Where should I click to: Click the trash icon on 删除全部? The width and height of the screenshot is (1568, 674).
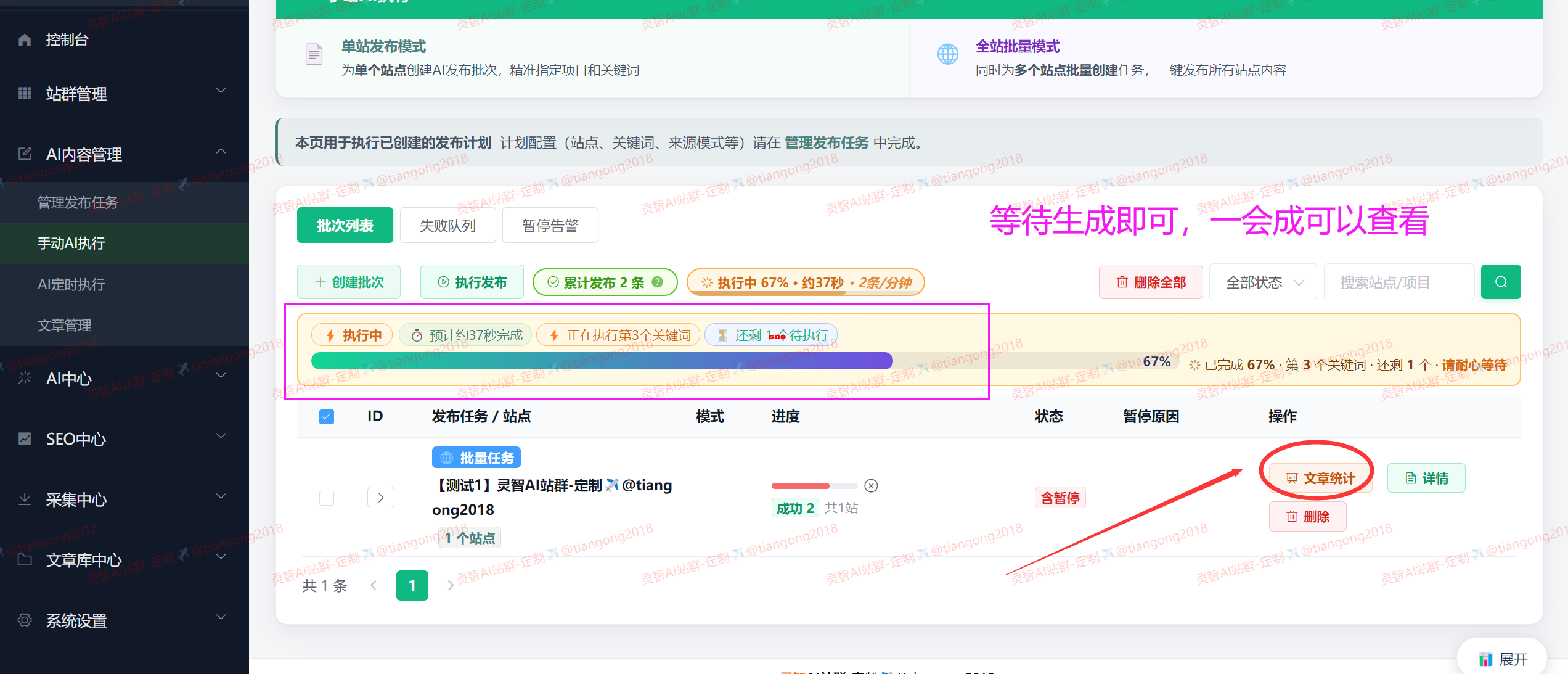click(1122, 282)
